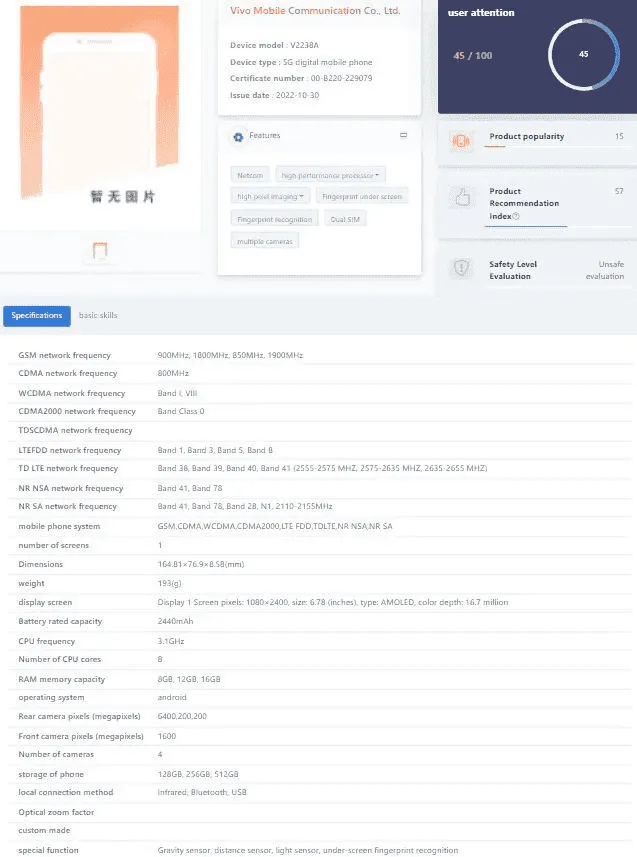Click the help icon beside Recommendation Index
The height and width of the screenshot is (857, 637).
516,216
